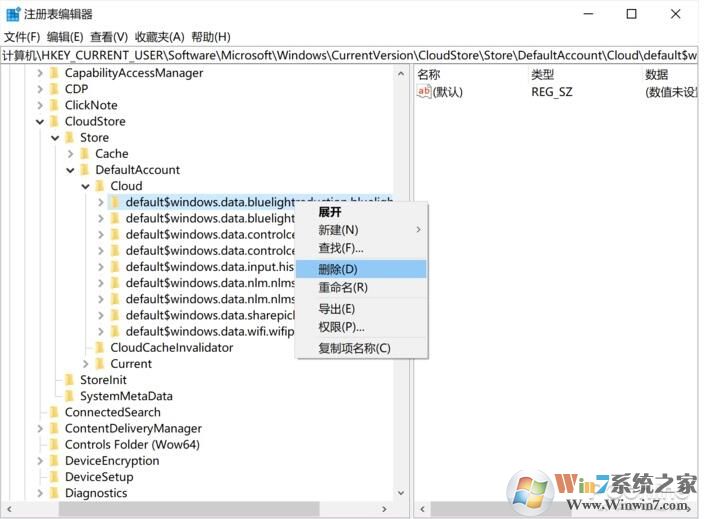The height and width of the screenshot is (519, 704).
Task: Click the Store folder icon
Action: [70, 137]
